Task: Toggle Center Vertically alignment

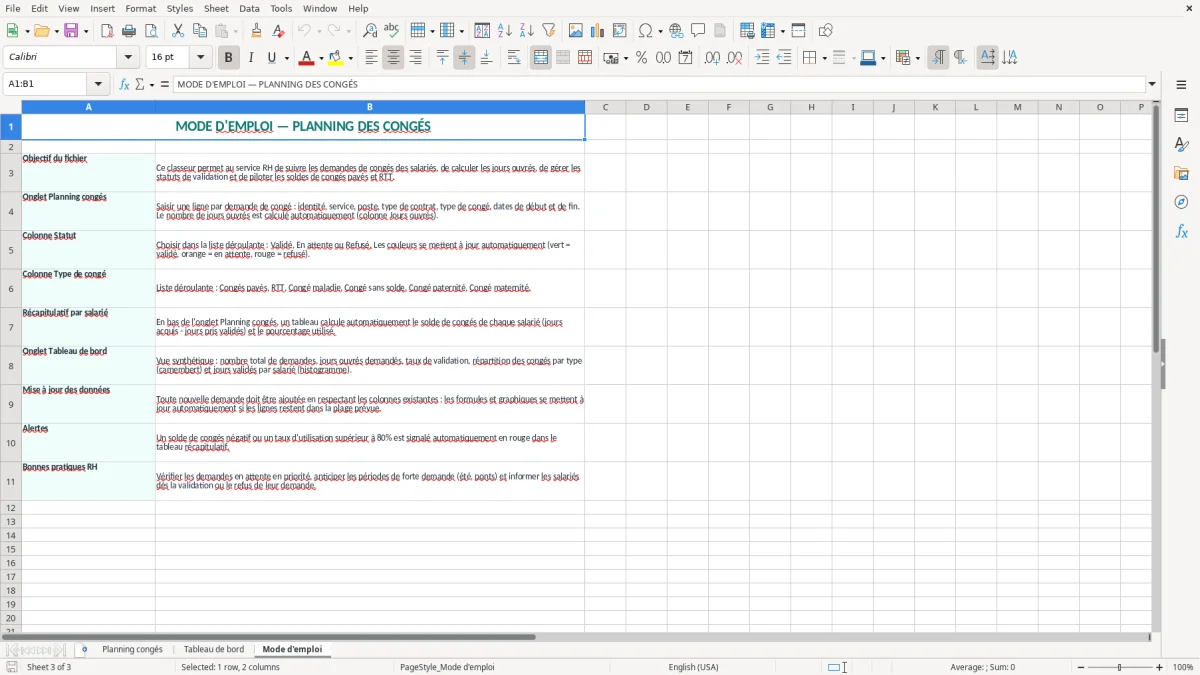Action: [464, 58]
